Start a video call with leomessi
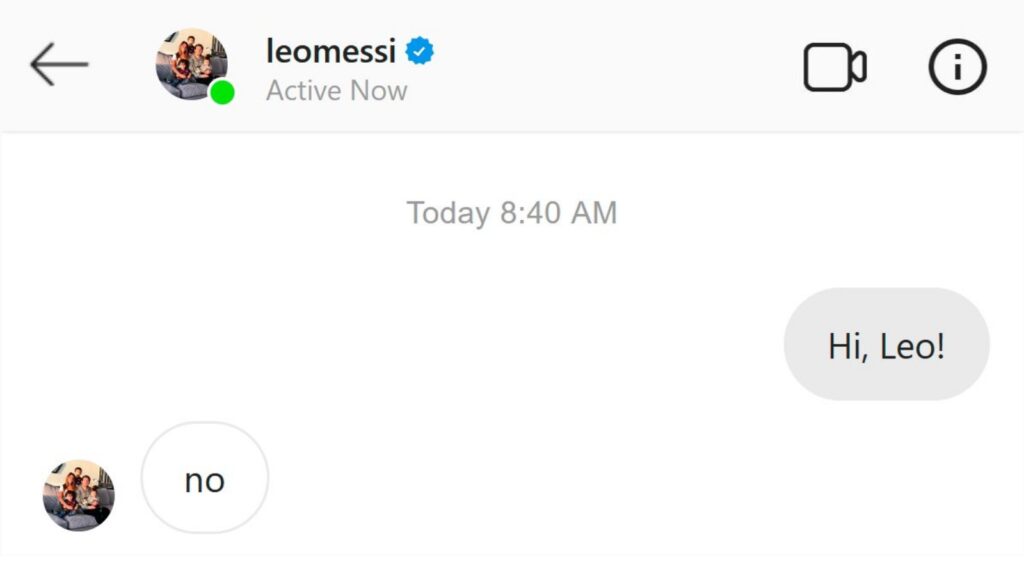 835,67
